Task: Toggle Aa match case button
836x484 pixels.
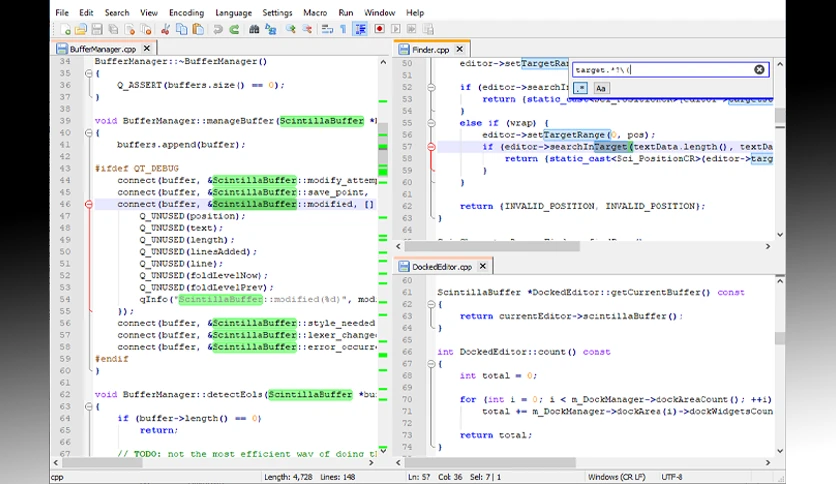Action: (601, 88)
